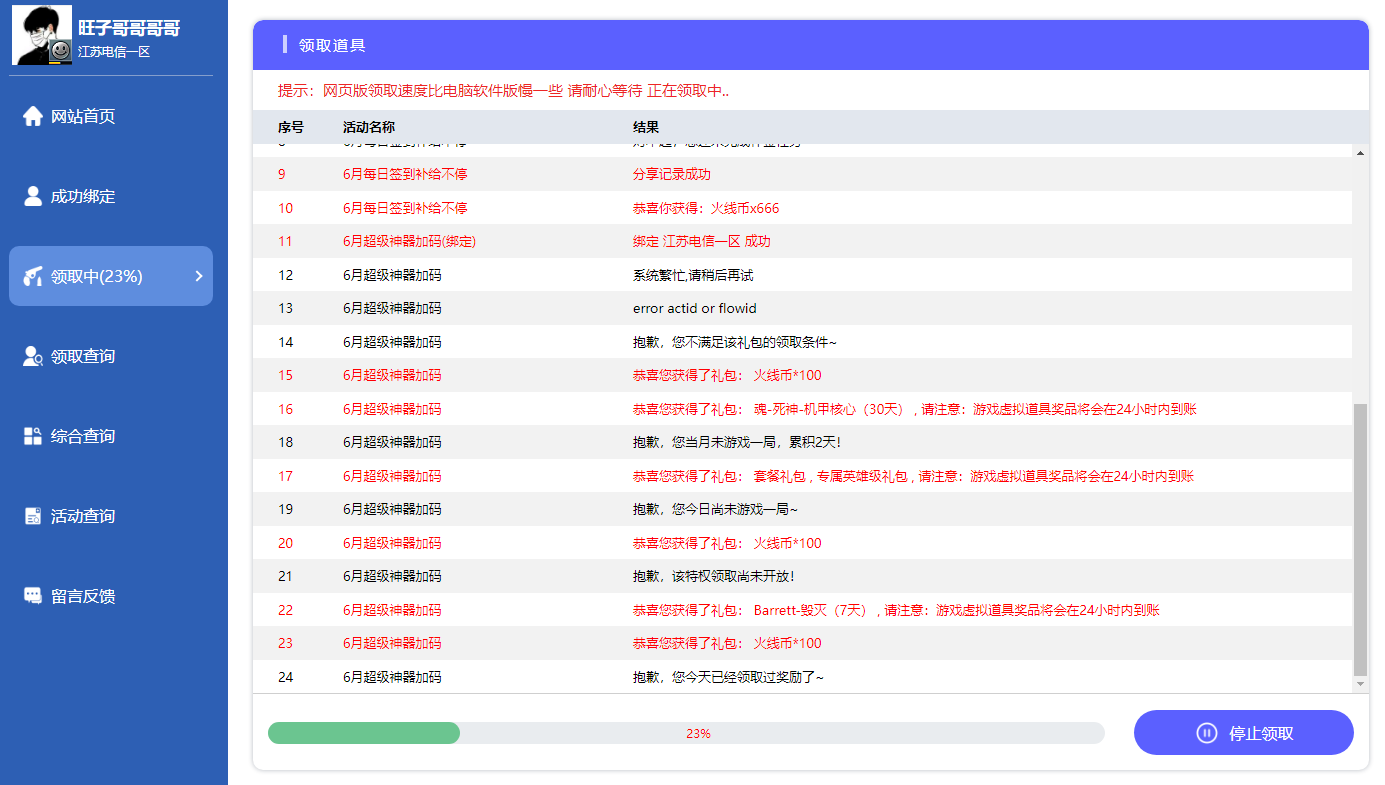Click the gun icon beside 领取中(23%)
The height and width of the screenshot is (785, 1385).
tap(33, 276)
